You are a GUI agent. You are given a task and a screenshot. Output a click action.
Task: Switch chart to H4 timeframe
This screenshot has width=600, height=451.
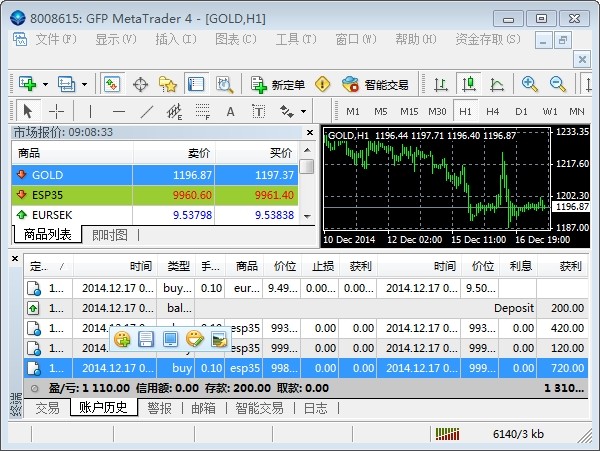coord(493,111)
